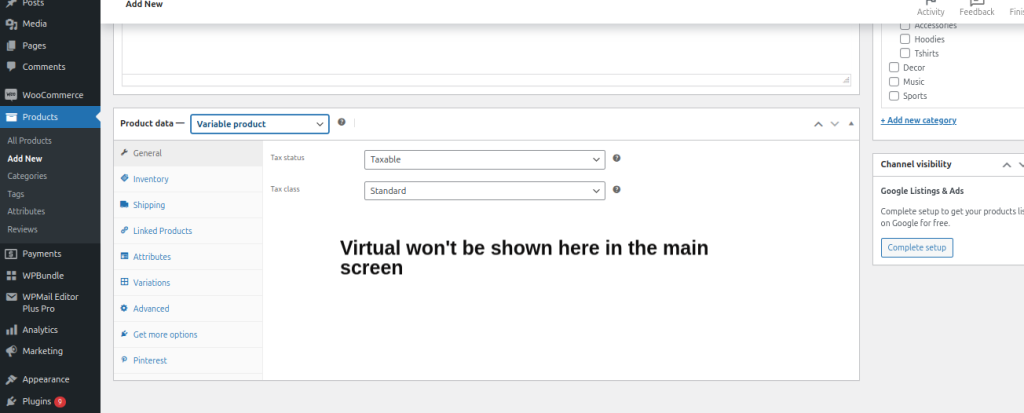The image size is (1024, 413).
Task: Open the Activity panel button
Action: 931,8
